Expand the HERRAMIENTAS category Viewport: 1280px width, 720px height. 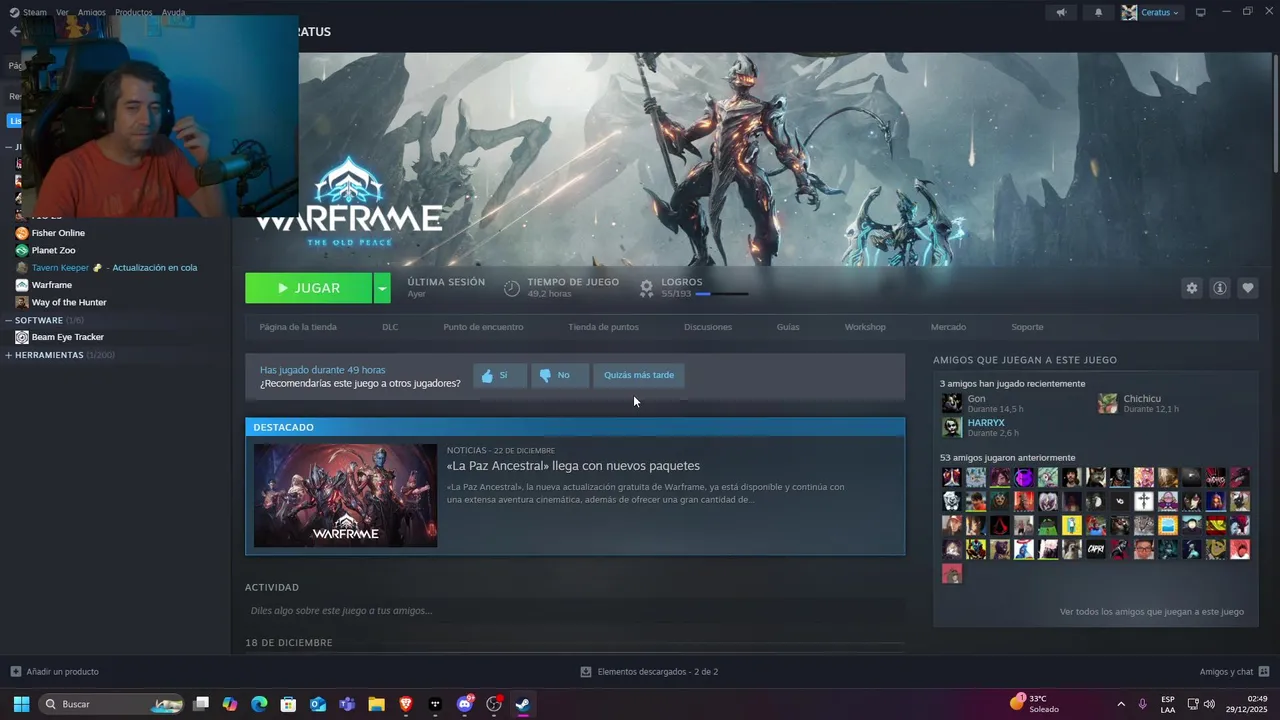(x=9, y=355)
